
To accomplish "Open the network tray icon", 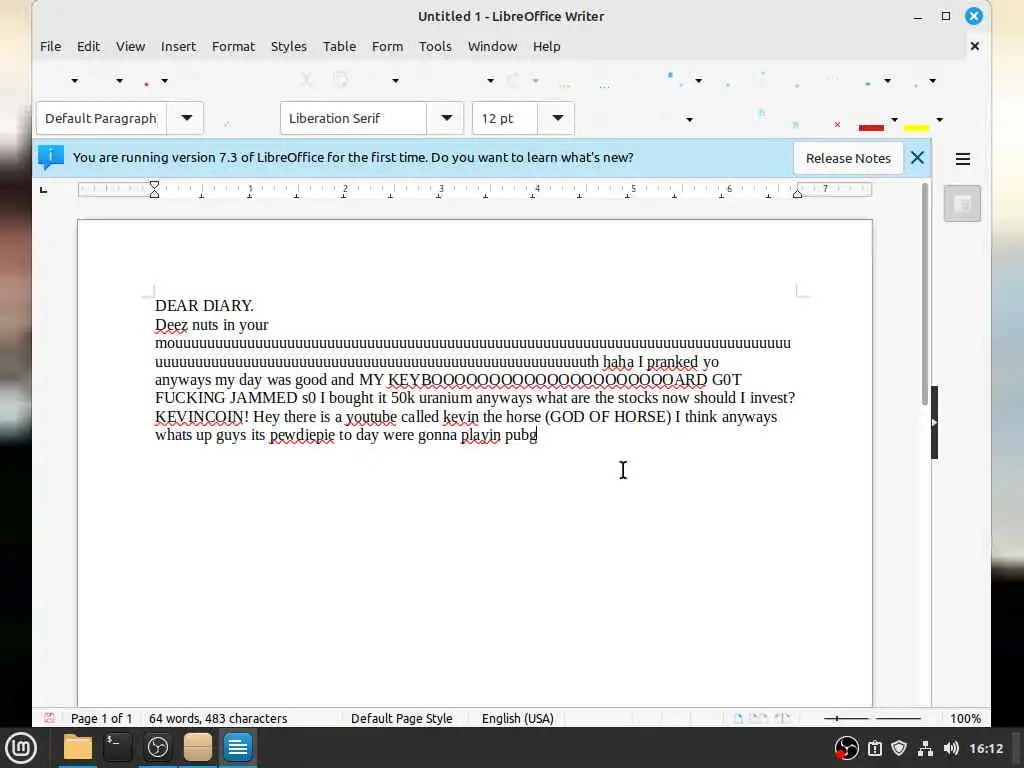I will click(x=925, y=748).
